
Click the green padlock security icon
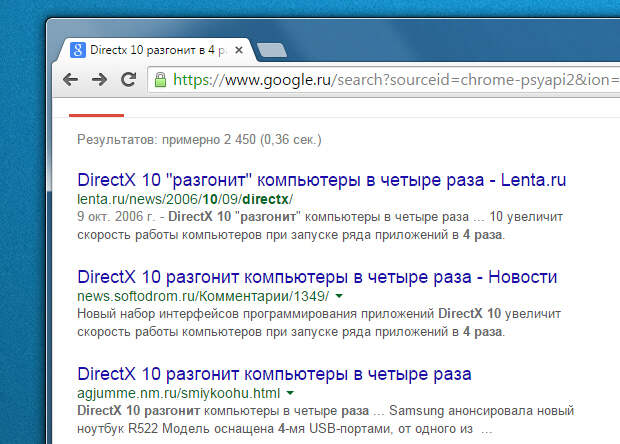(x=161, y=79)
